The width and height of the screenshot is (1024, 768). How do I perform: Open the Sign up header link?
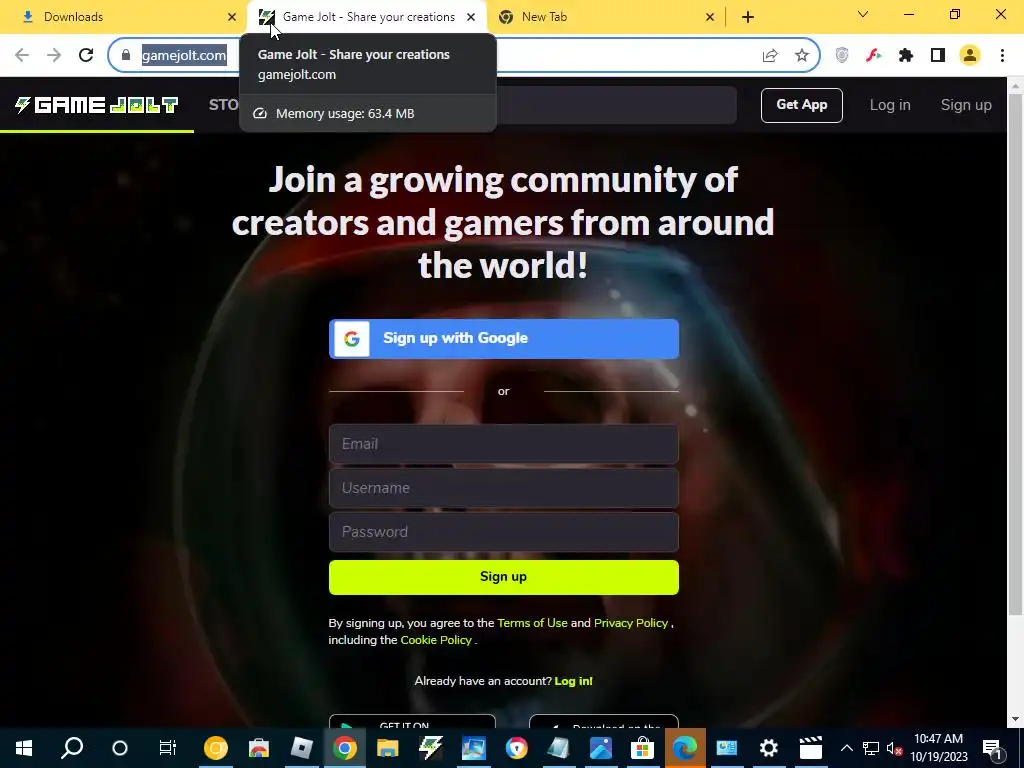[x=966, y=105]
